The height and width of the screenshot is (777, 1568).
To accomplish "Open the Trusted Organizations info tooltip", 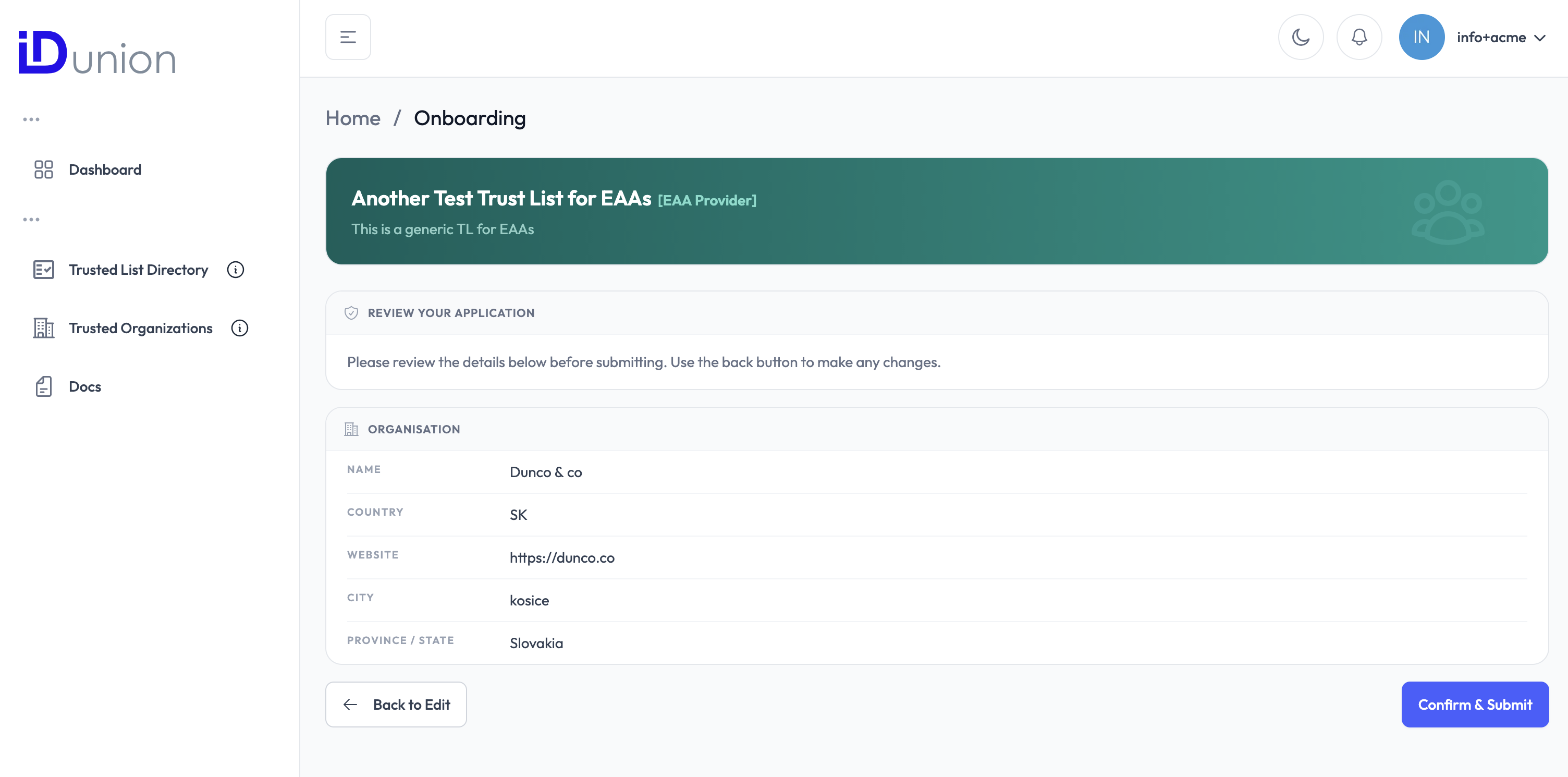I will pos(239,327).
